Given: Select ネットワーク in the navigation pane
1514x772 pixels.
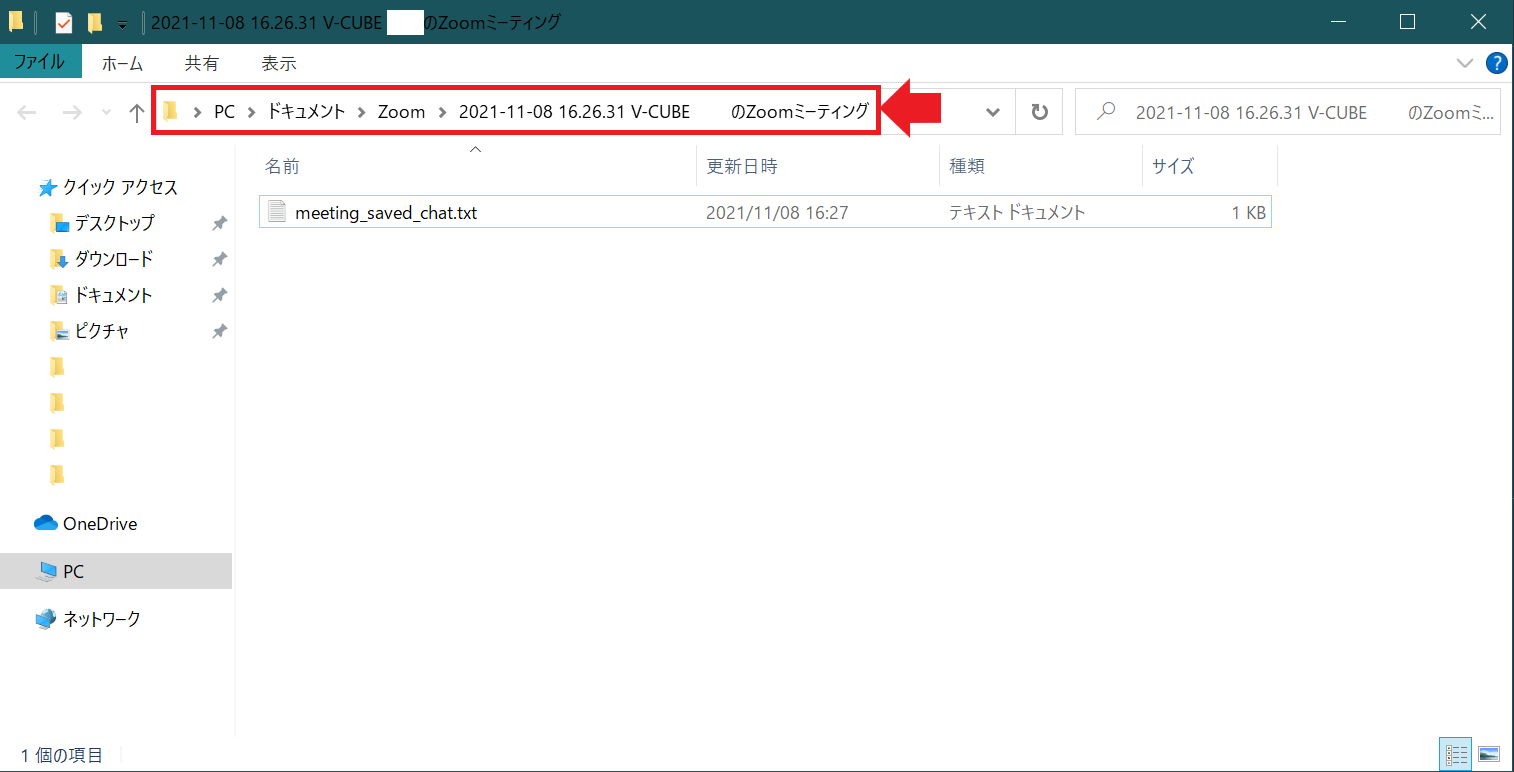Looking at the screenshot, I should pos(102,619).
